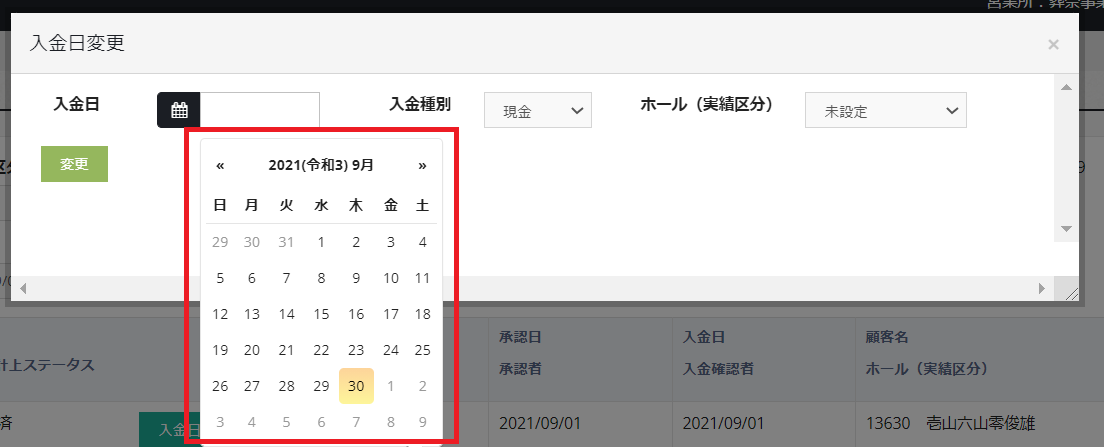This screenshot has width=1104, height=447.
Task: Select August 31 greyed-out date
Action: (x=287, y=242)
